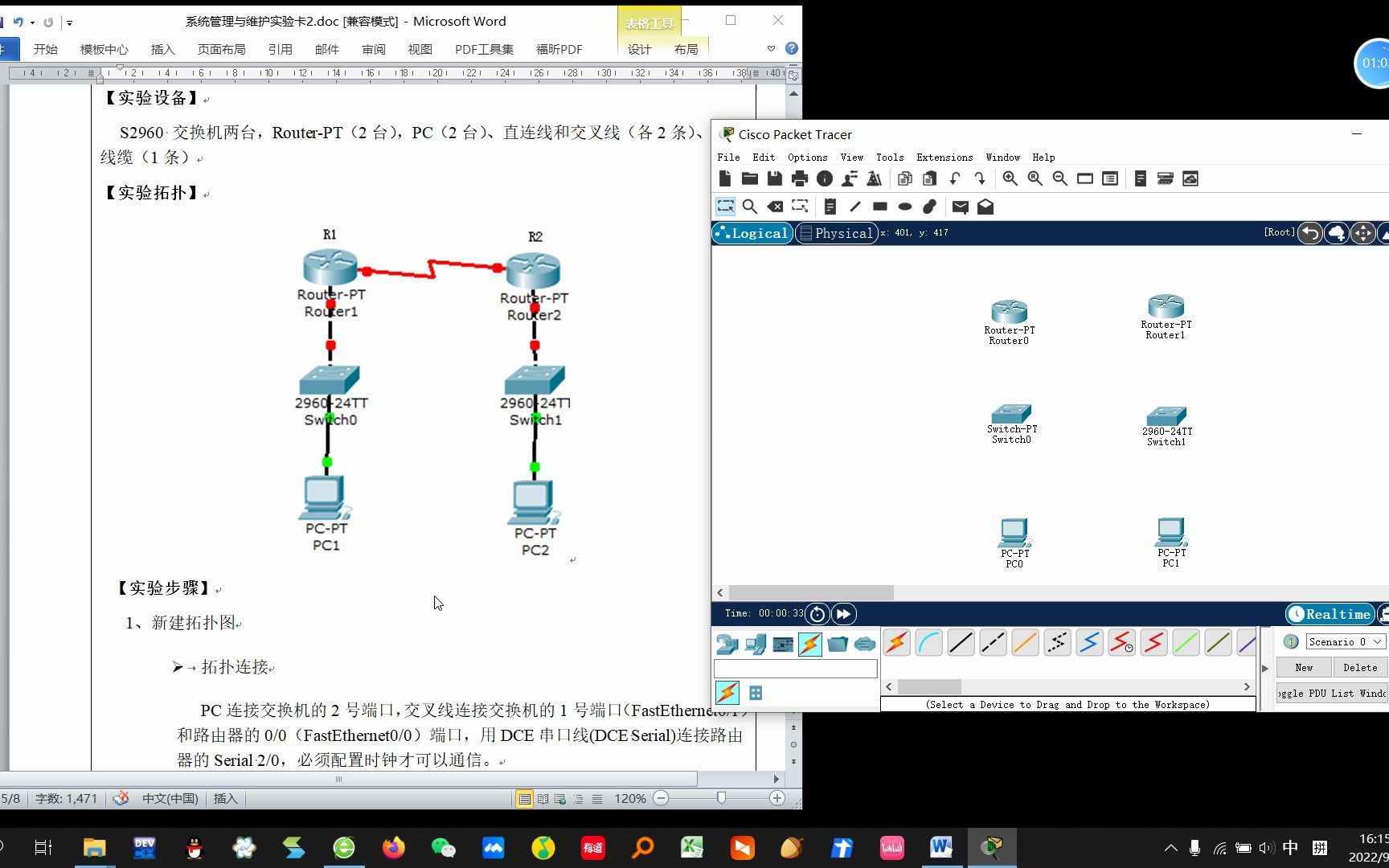Open the network information icon
This screenshot has width=1389, height=868.
pyautogui.click(x=825, y=178)
